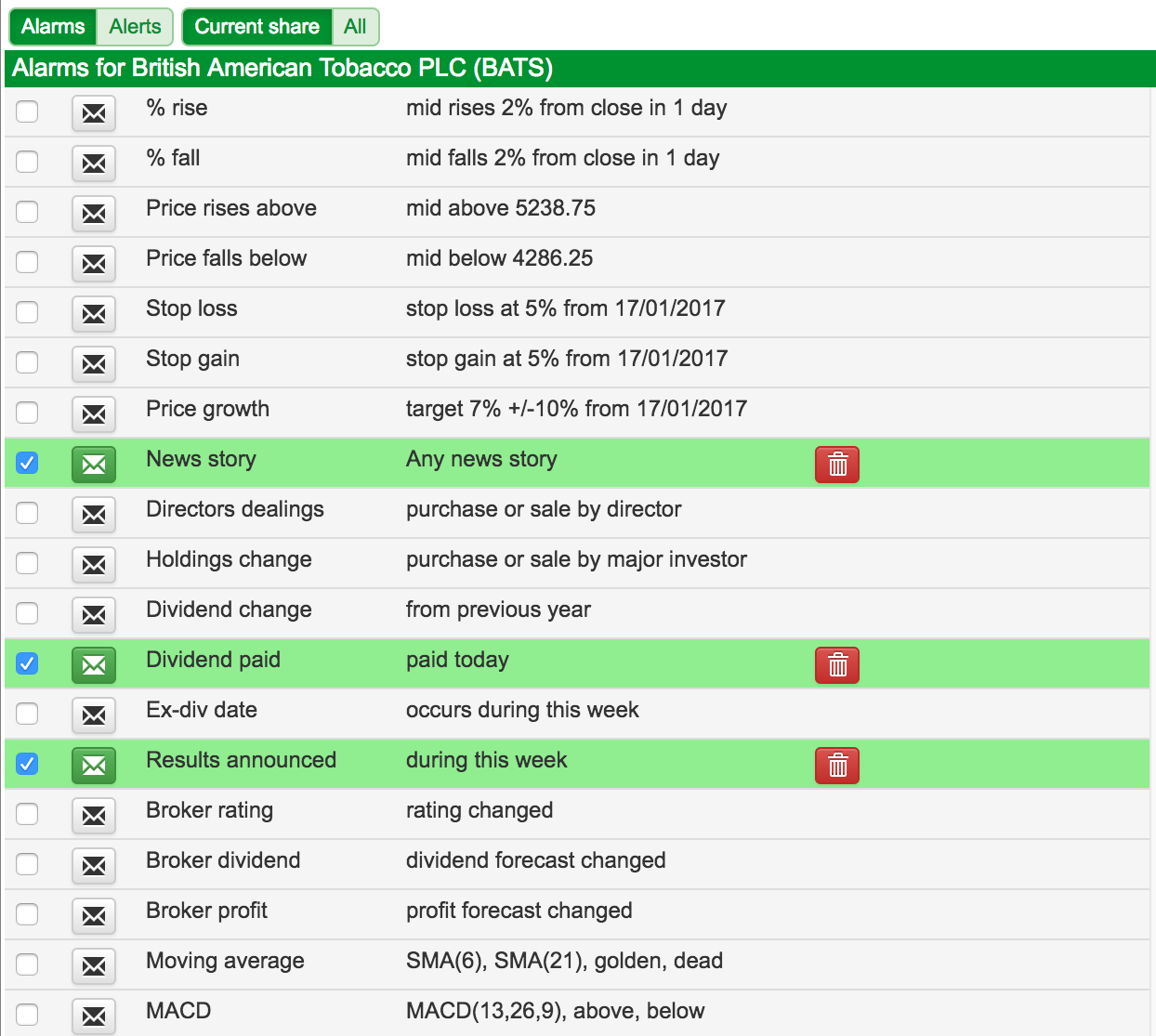Click the Stop loss envelope icon
The height and width of the screenshot is (1036, 1156).
point(94,314)
